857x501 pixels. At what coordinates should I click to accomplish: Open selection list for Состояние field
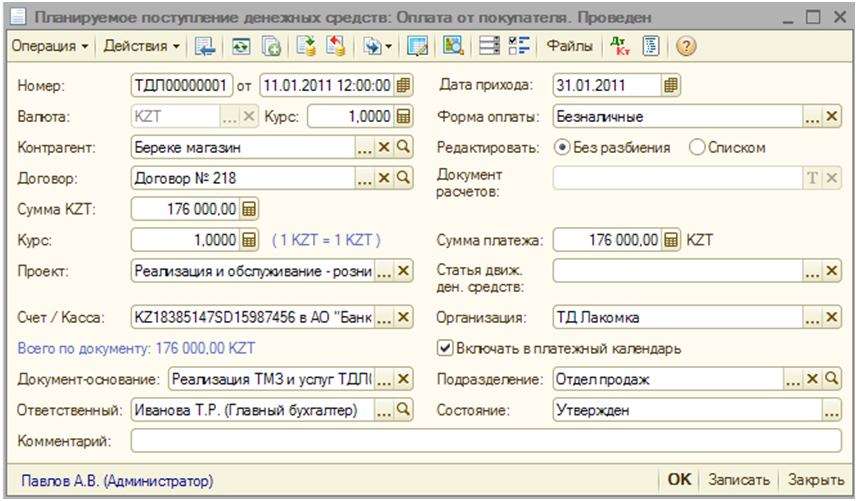[832, 409]
